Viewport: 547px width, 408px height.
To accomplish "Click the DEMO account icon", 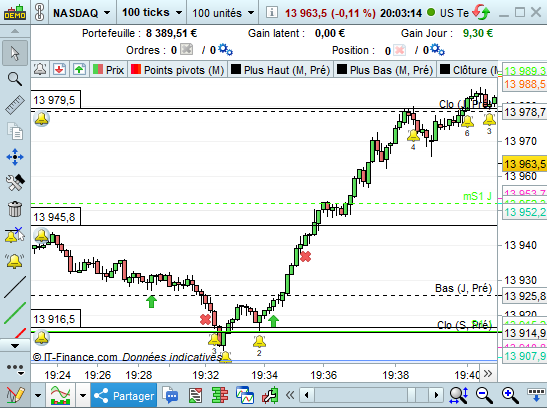I will (15, 13).
